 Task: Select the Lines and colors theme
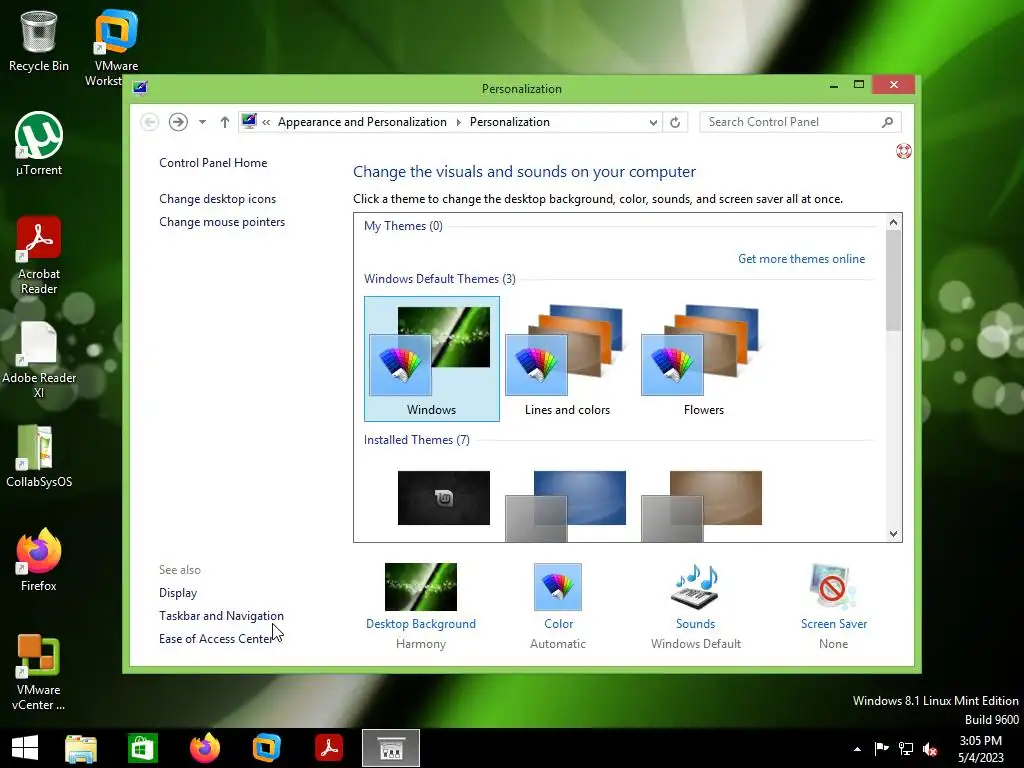point(568,359)
